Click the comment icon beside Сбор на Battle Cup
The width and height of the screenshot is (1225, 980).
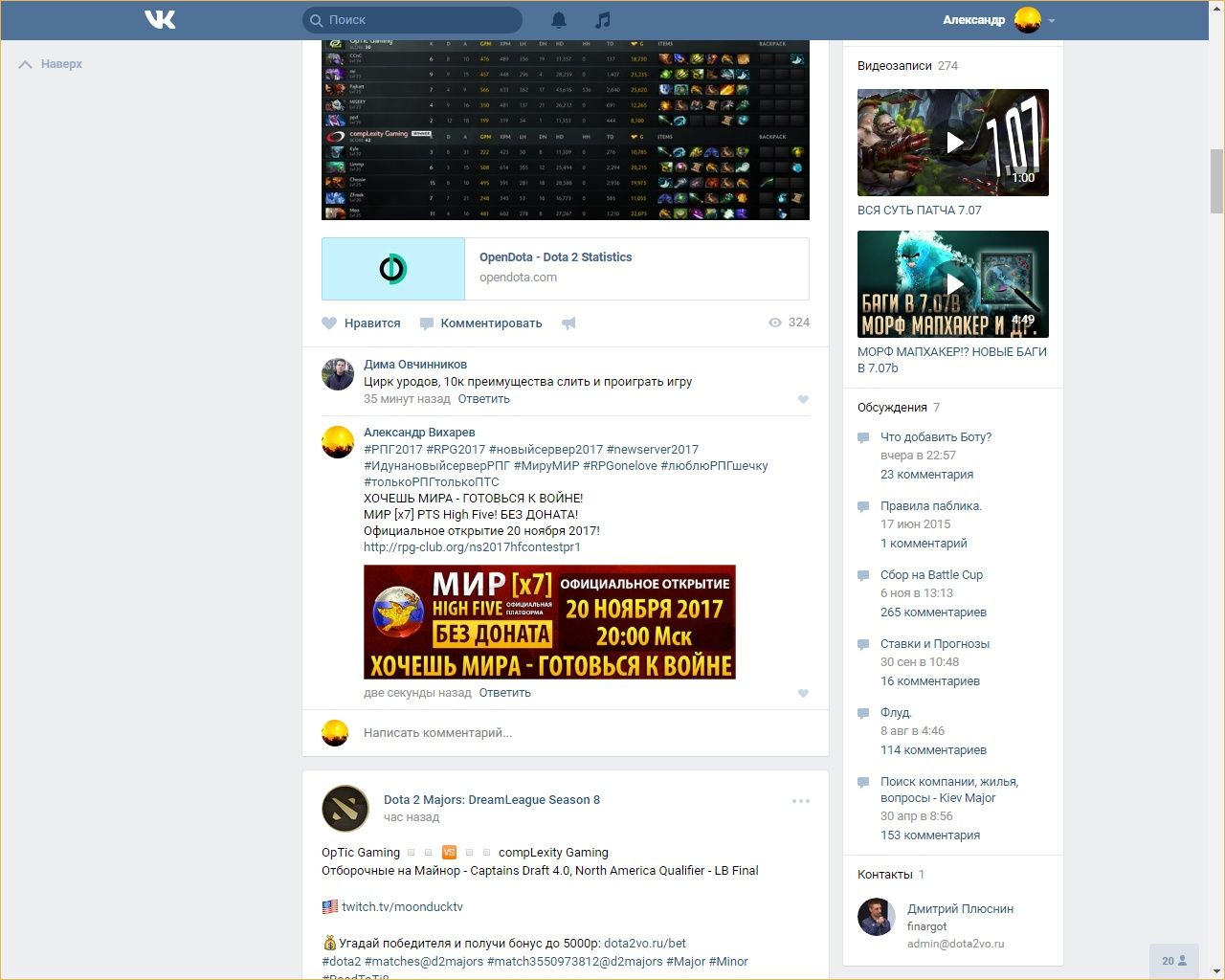[863, 575]
